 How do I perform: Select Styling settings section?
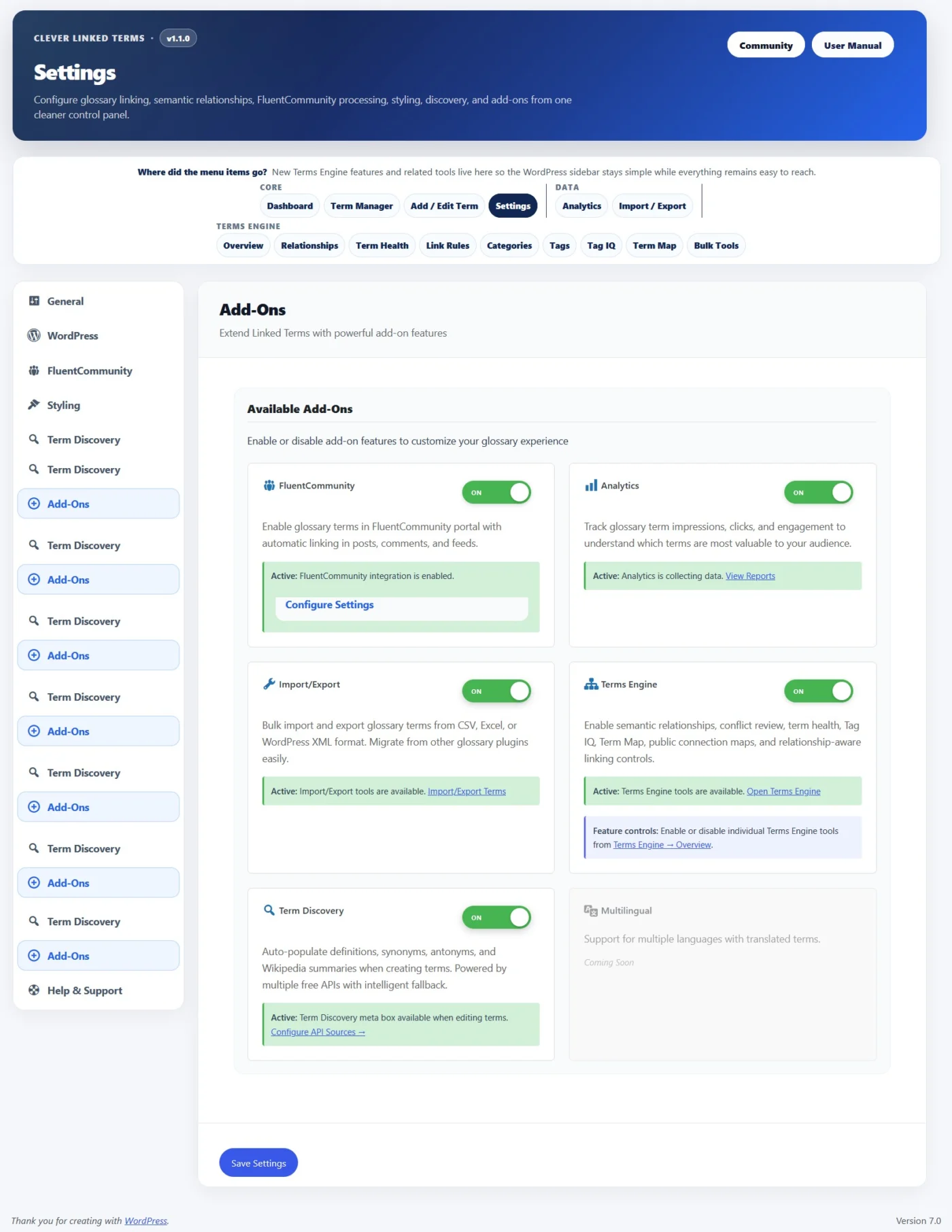[99, 405]
